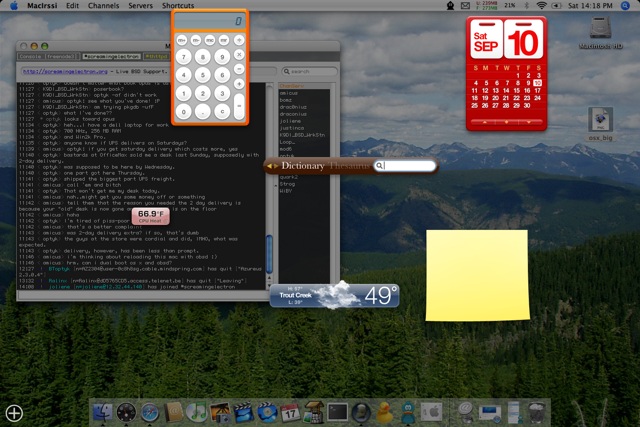
Task: Click the yellow sticky note widget
Action: pyautogui.click(x=477, y=276)
